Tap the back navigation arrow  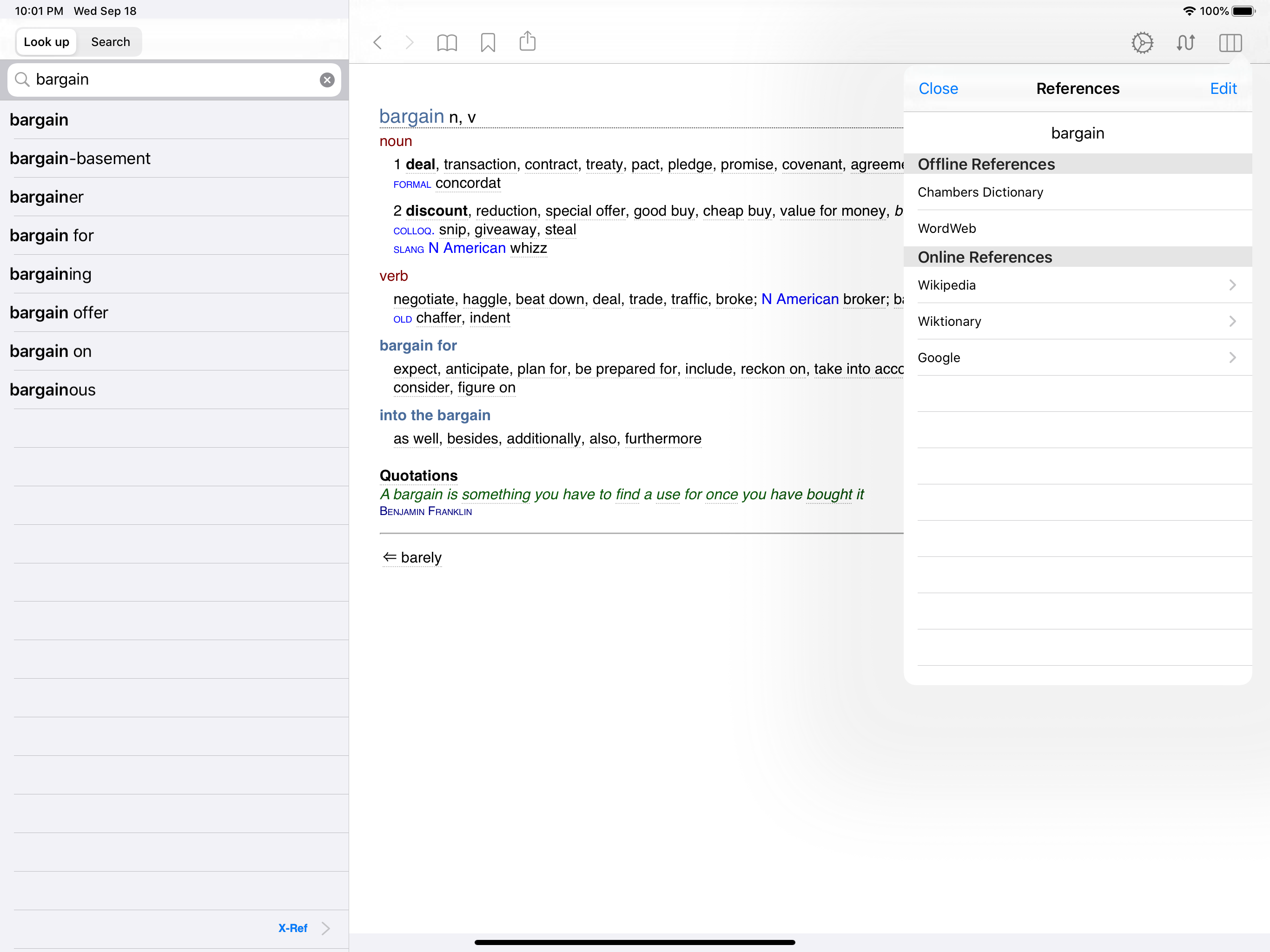click(x=378, y=42)
